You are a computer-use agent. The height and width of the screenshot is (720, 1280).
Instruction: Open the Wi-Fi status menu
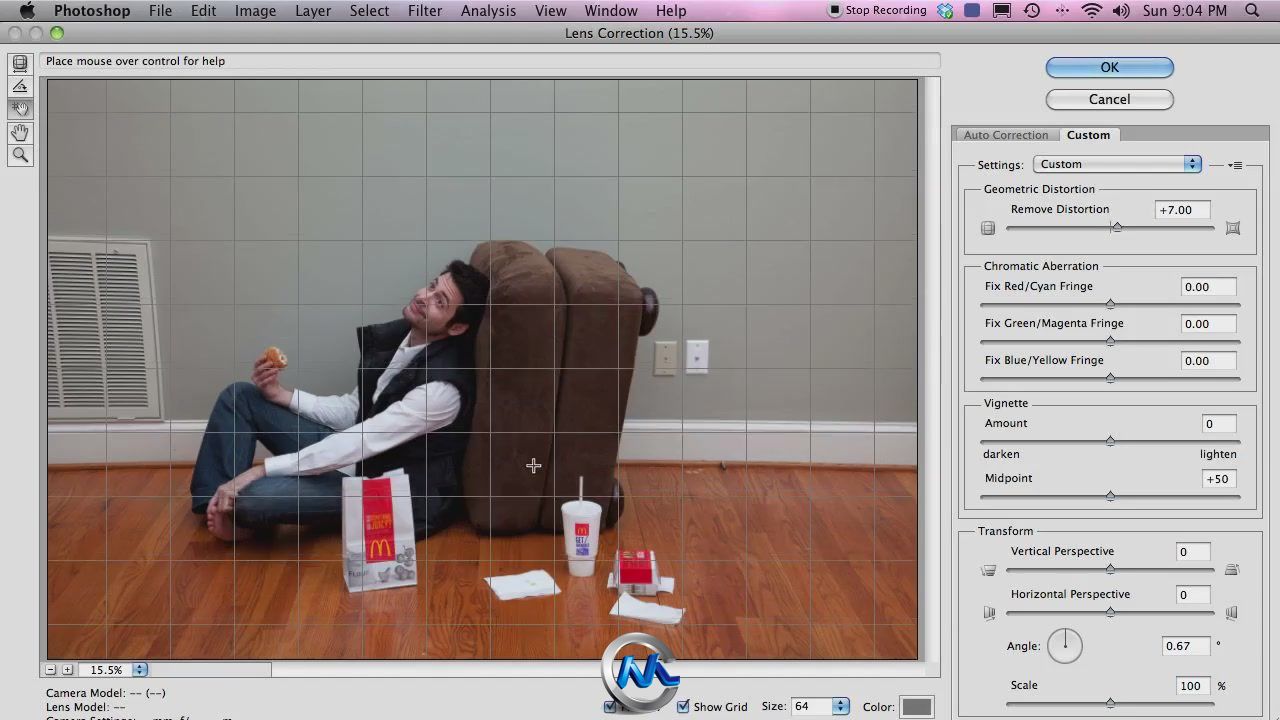point(1092,11)
